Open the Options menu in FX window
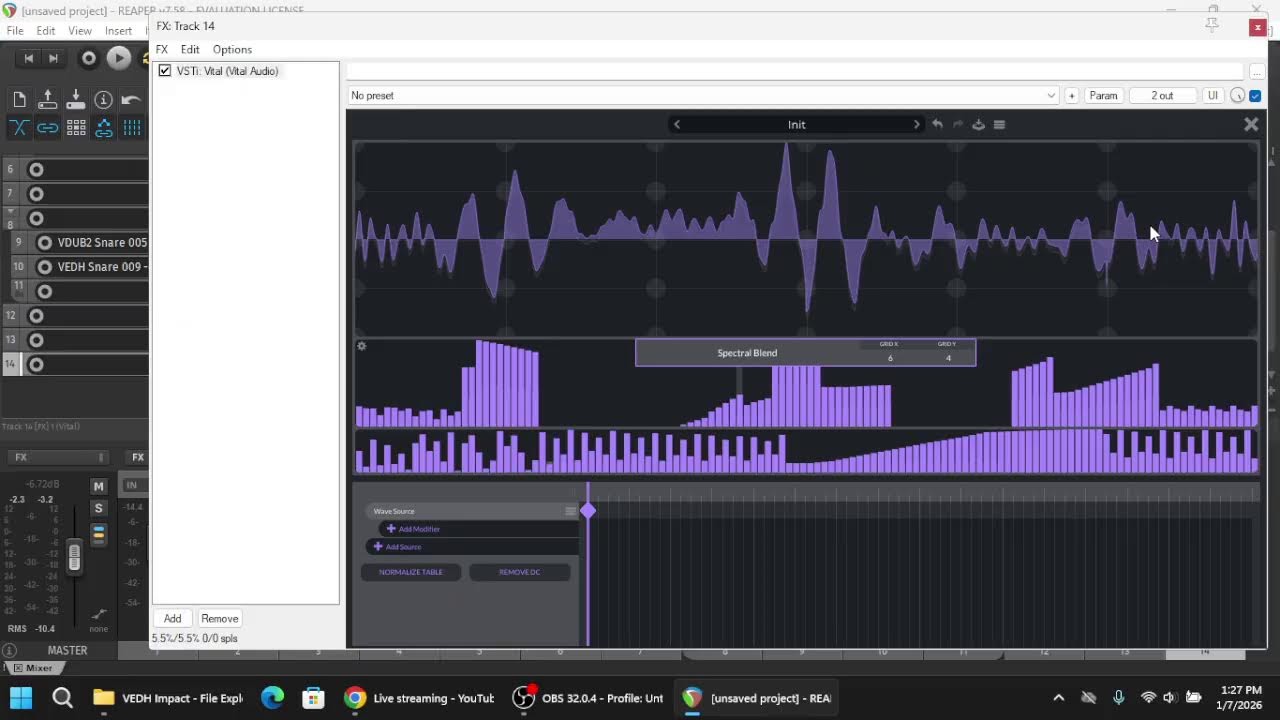This screenshot has height=720, width=1280. (232, 49)
